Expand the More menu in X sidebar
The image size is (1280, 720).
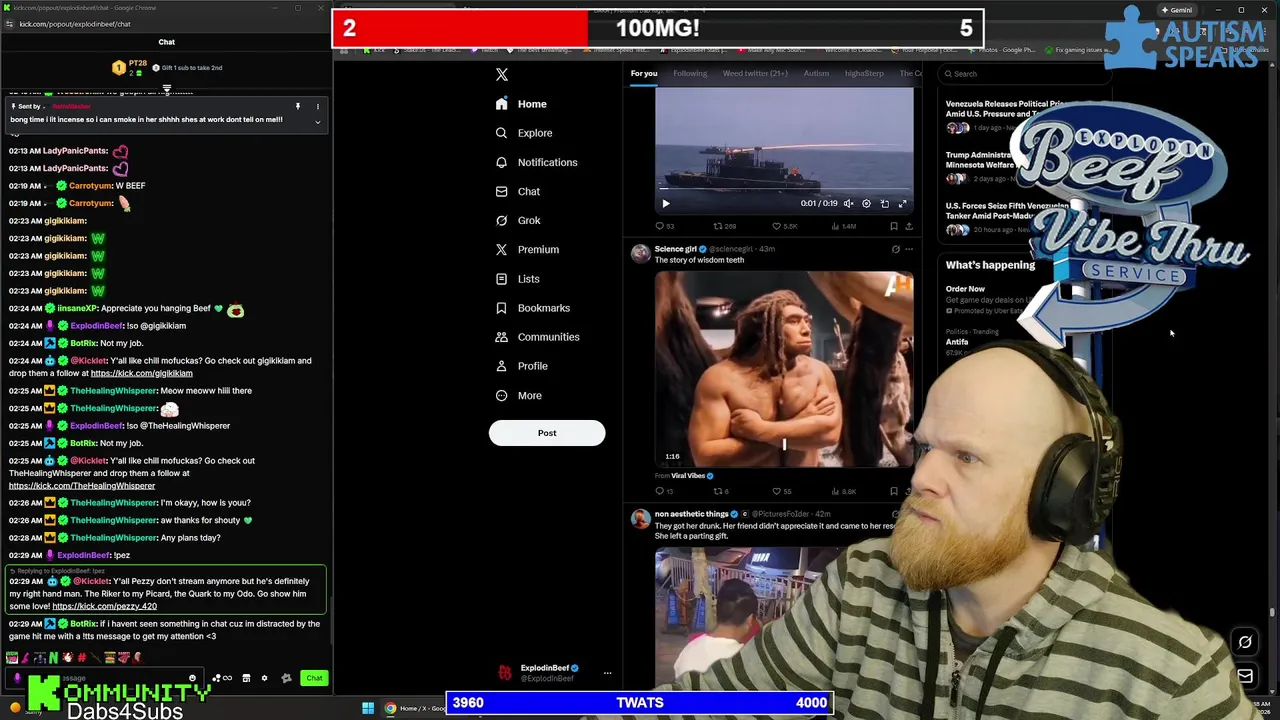(519, 395)
